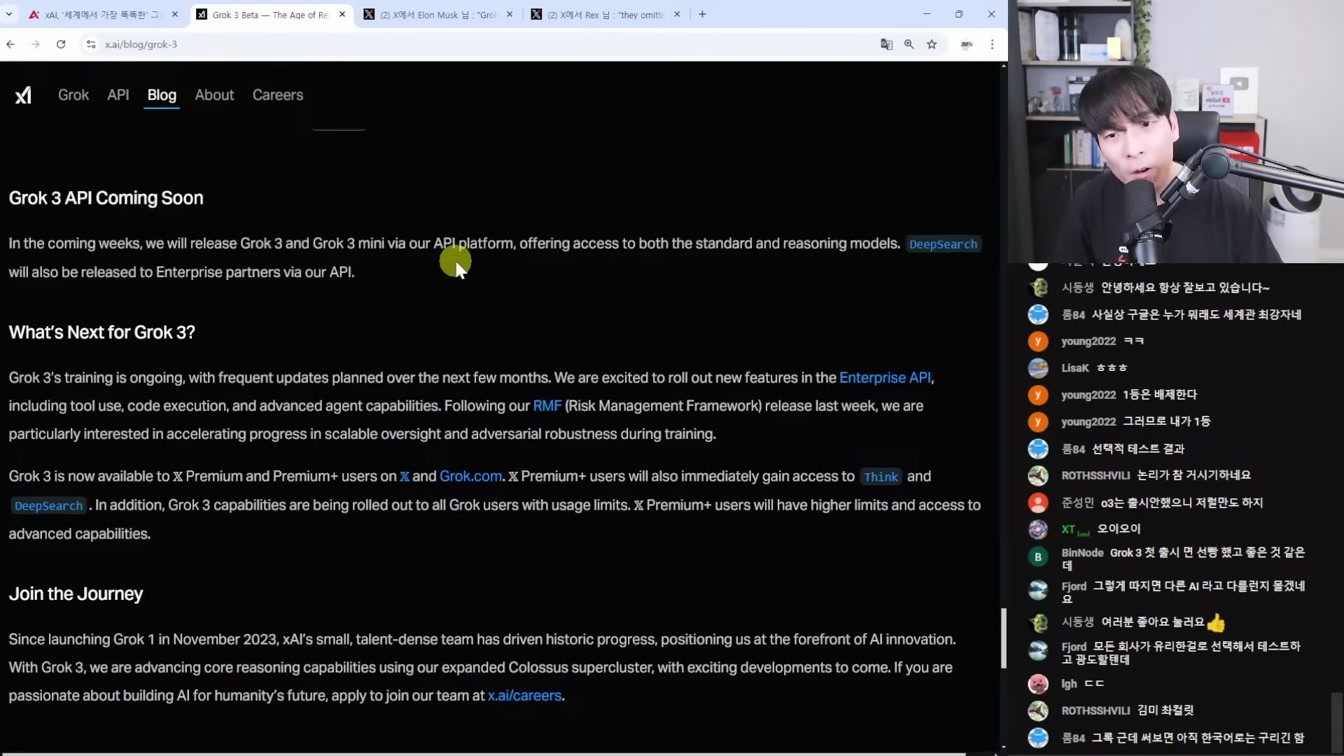Open the About nav menu item
1344x756 pixels.
(214, 95)
